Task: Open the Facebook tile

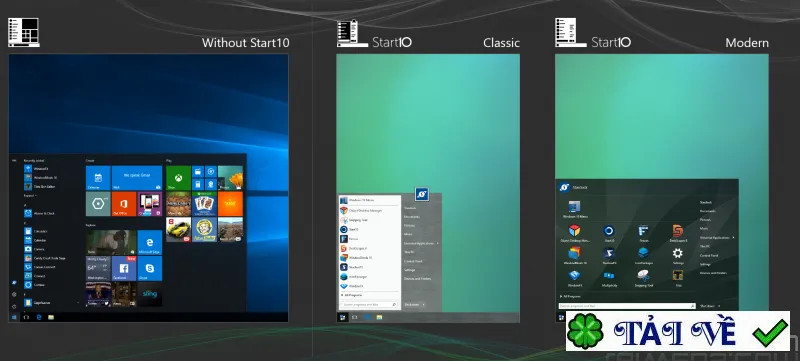Action: [124, 269]
